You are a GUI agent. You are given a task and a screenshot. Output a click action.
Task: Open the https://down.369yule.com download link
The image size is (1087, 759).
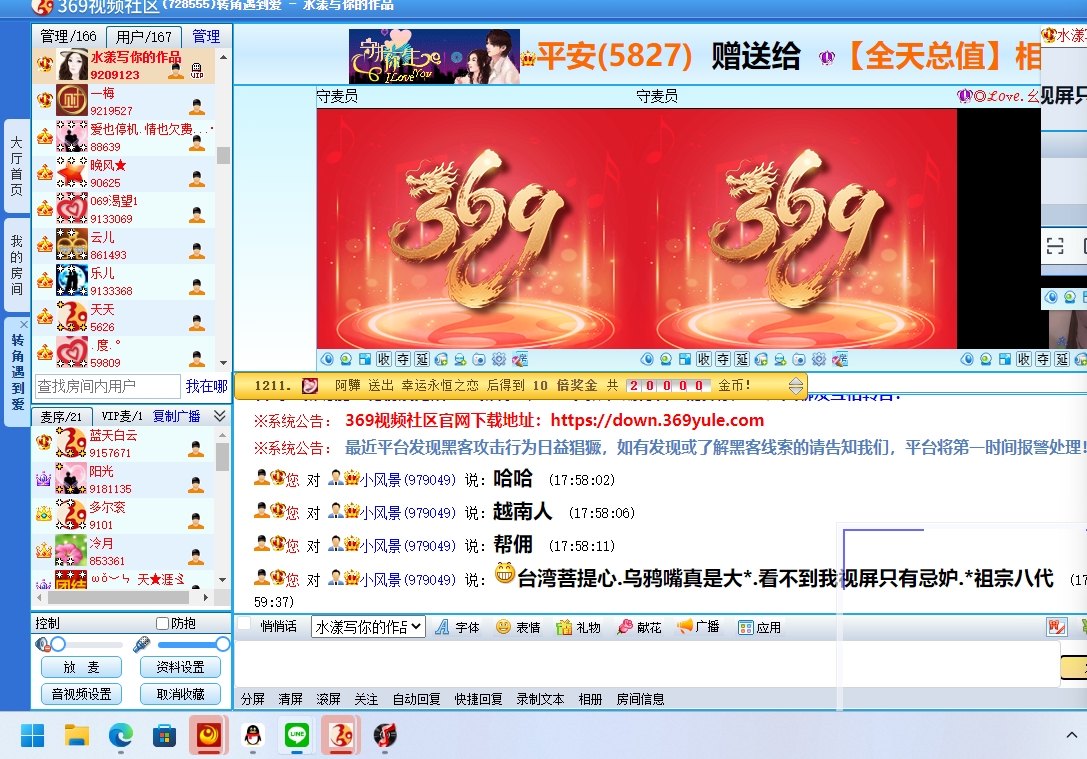click(657, 420)
